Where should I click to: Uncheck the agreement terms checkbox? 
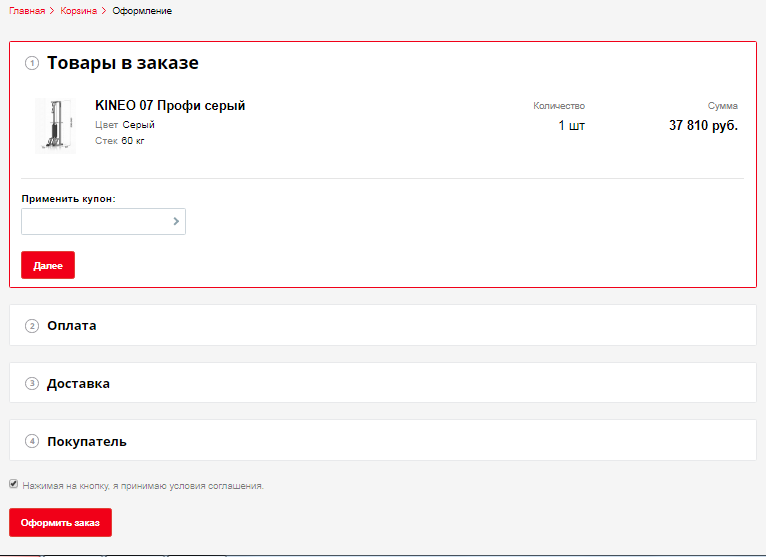tap(14, 484)
